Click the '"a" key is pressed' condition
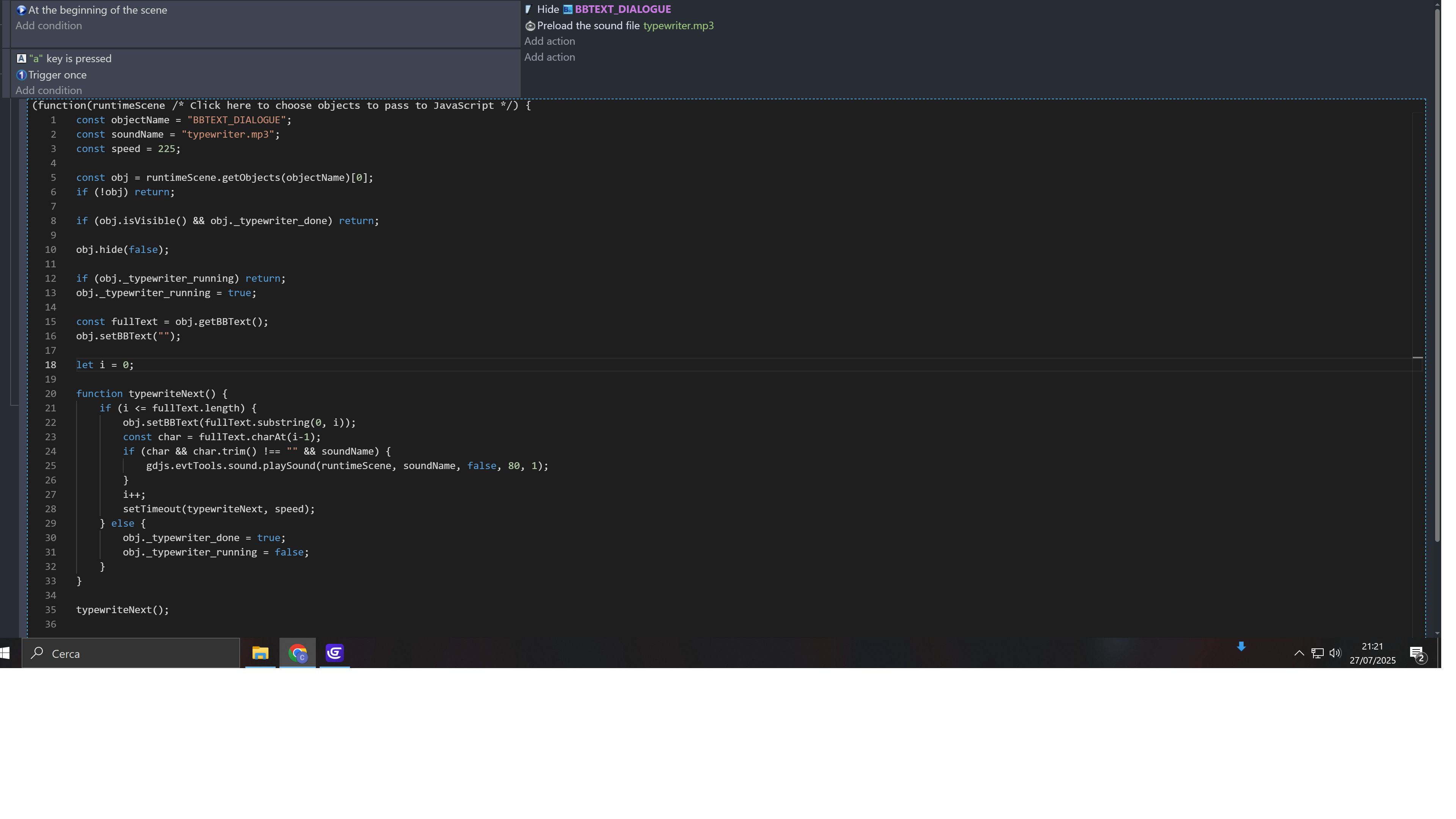Viewport: 1456px width, 819px height. [71, 59]
